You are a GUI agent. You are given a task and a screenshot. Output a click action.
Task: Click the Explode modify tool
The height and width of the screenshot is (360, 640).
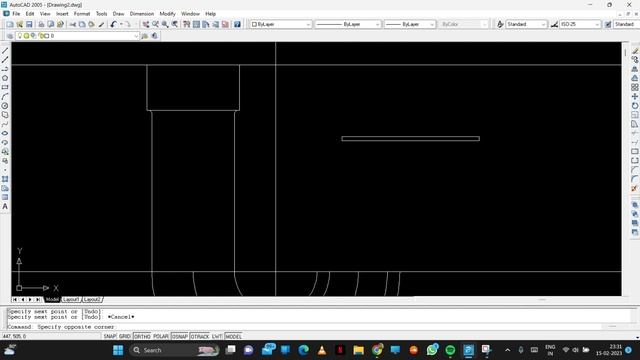(635, 189)
